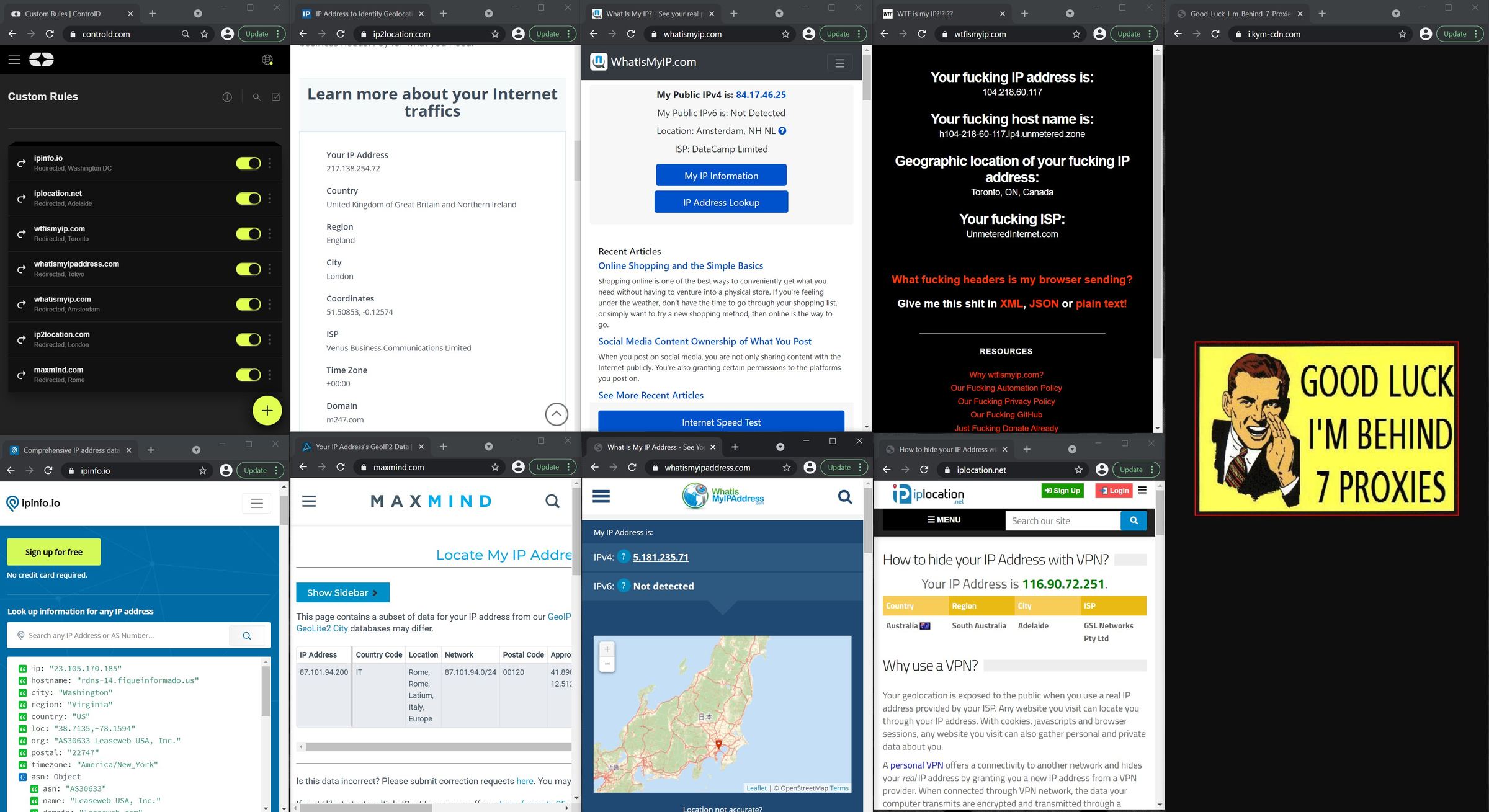Image resolution: width=1489 pixels, height=812 pixels.
Task: Zoom in on the Japan map control
Action: (606, 649)
